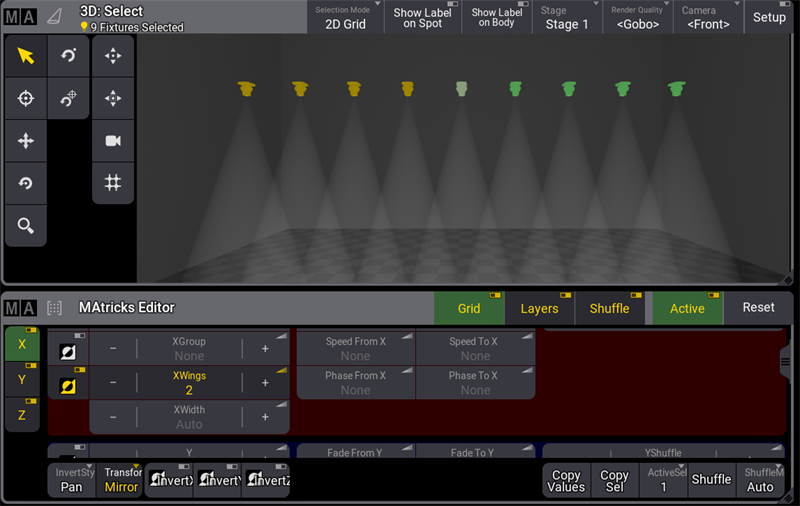Select the magnifier zoom tool
This screenshot has width=800, height=506.
tap(26, 226)
